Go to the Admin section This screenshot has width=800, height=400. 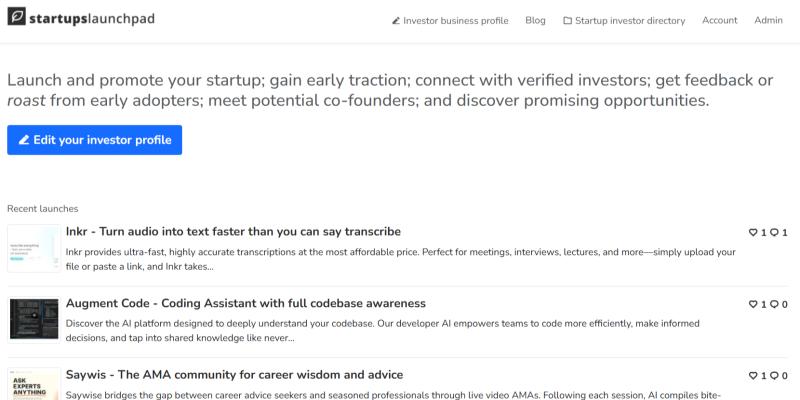pos(768,20)
